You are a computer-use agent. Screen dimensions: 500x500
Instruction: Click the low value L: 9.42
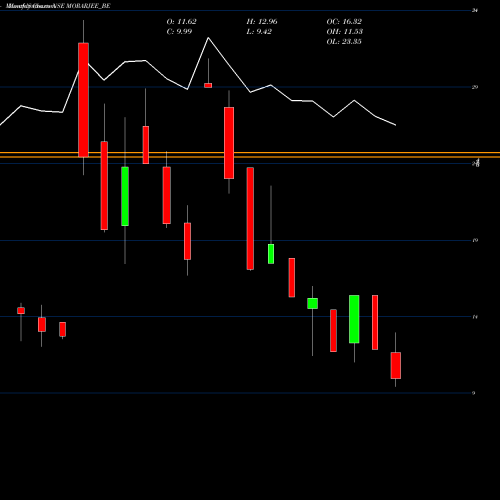(x=259, y=32)
